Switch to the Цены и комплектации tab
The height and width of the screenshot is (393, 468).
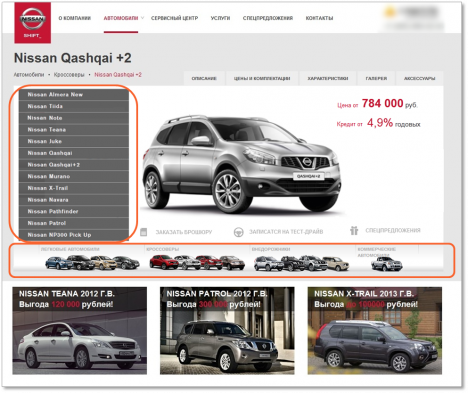(x=262, y=78)
